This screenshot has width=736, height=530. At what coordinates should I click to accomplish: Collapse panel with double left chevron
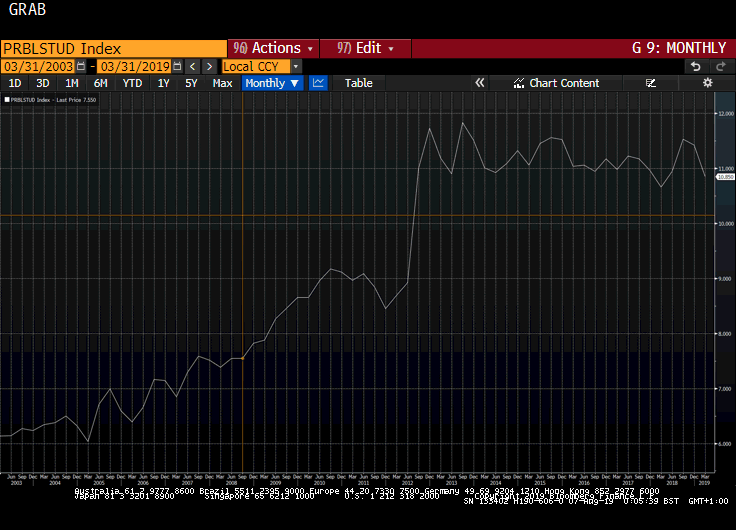(479, 83)
